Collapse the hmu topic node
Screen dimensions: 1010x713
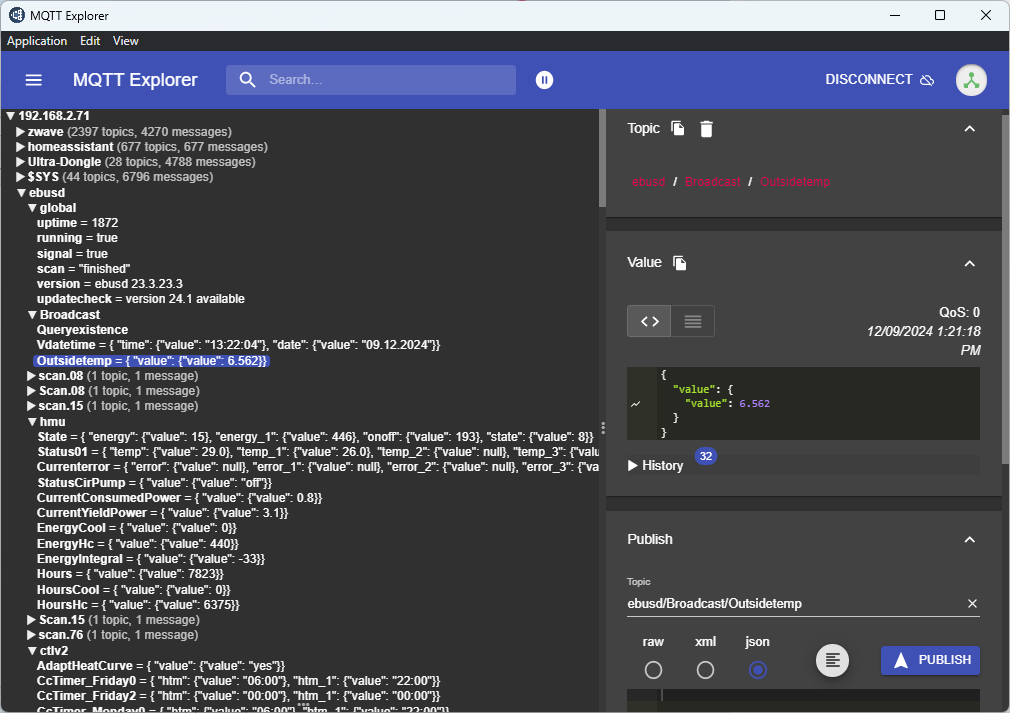(x=32, y=422)
